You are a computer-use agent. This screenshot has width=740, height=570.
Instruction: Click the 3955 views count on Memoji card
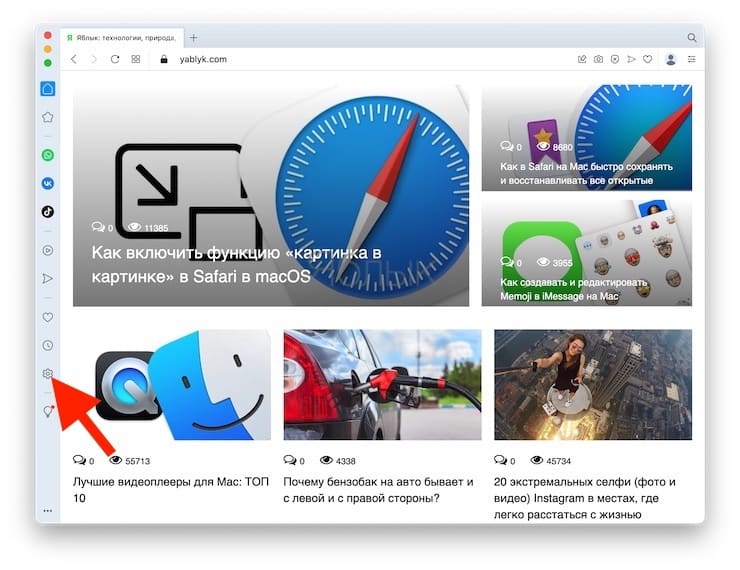pos(555,262)
